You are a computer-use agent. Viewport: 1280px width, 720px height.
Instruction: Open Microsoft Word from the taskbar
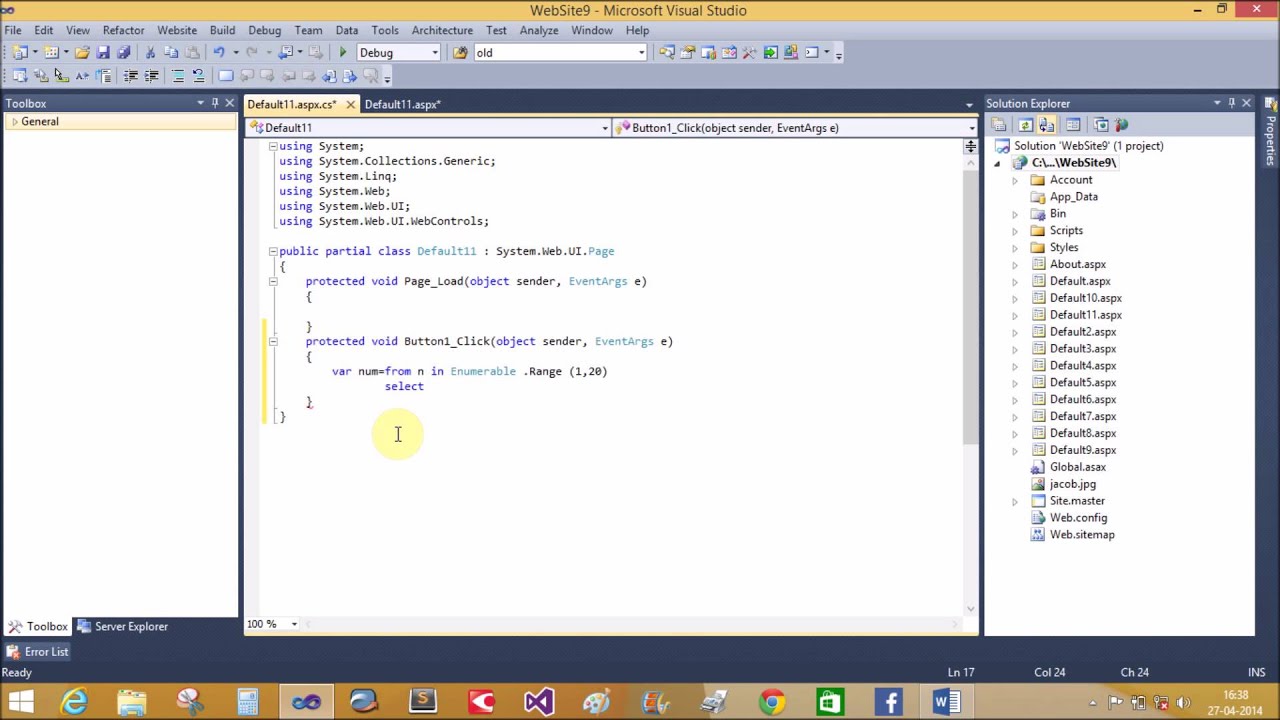(x=945, y=701)
